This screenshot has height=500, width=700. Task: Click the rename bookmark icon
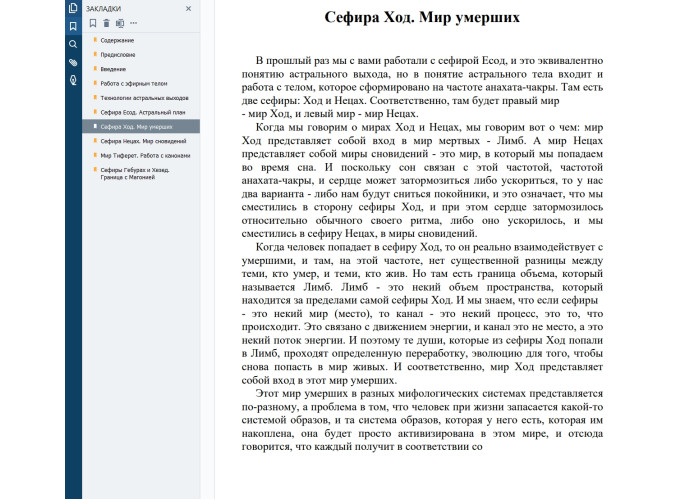coord(120,22)
